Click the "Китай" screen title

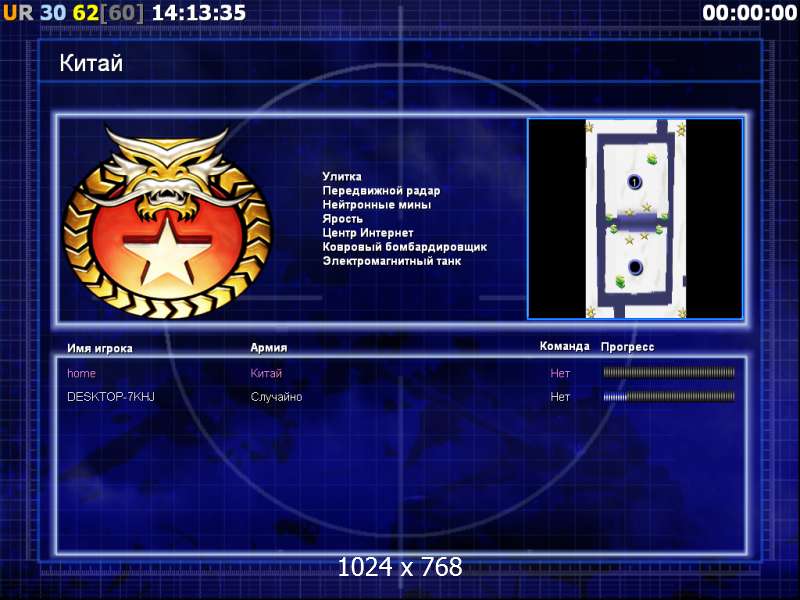(x=91, y=63)
